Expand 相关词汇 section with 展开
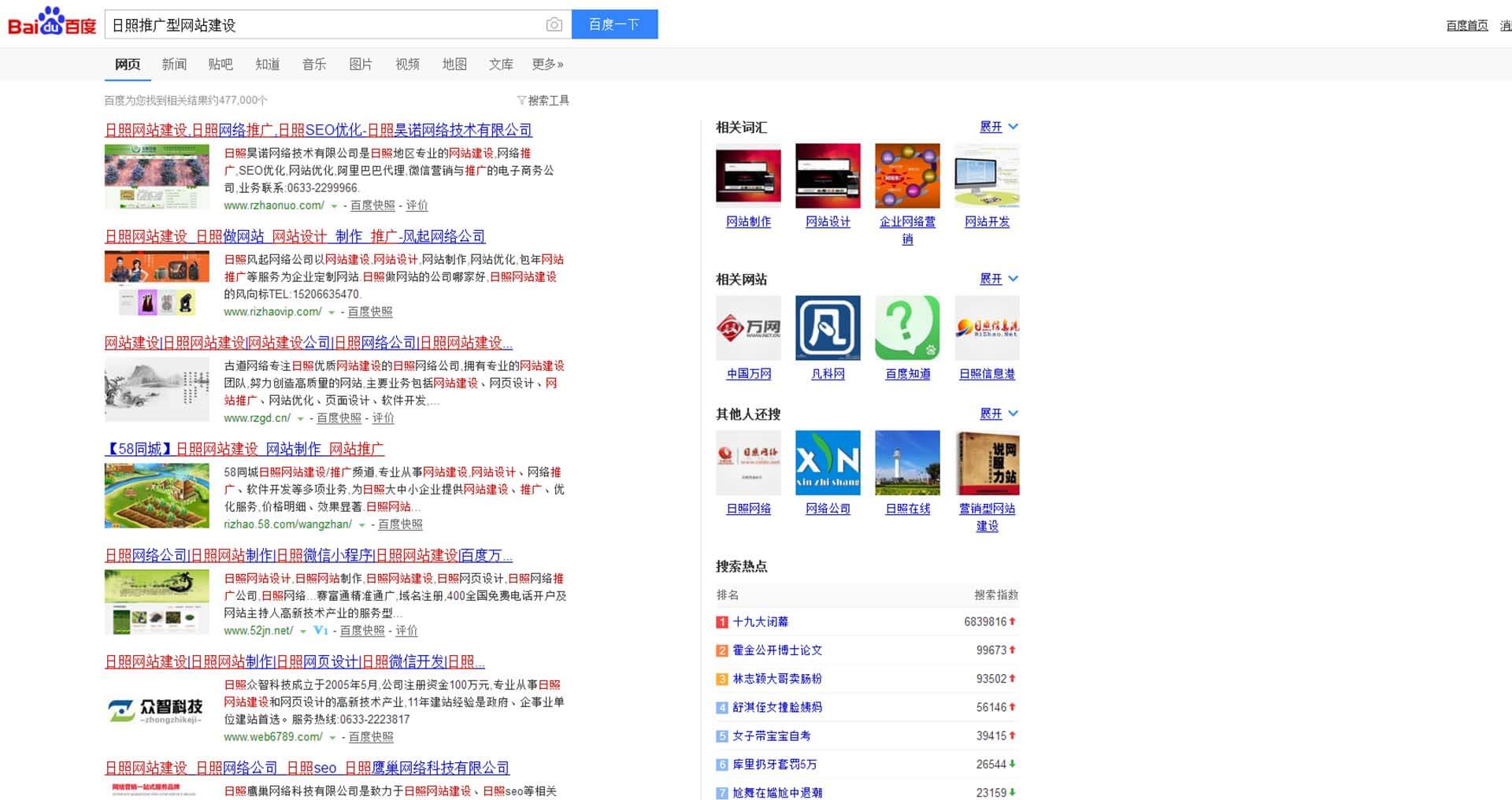 [x=999, y=127]
